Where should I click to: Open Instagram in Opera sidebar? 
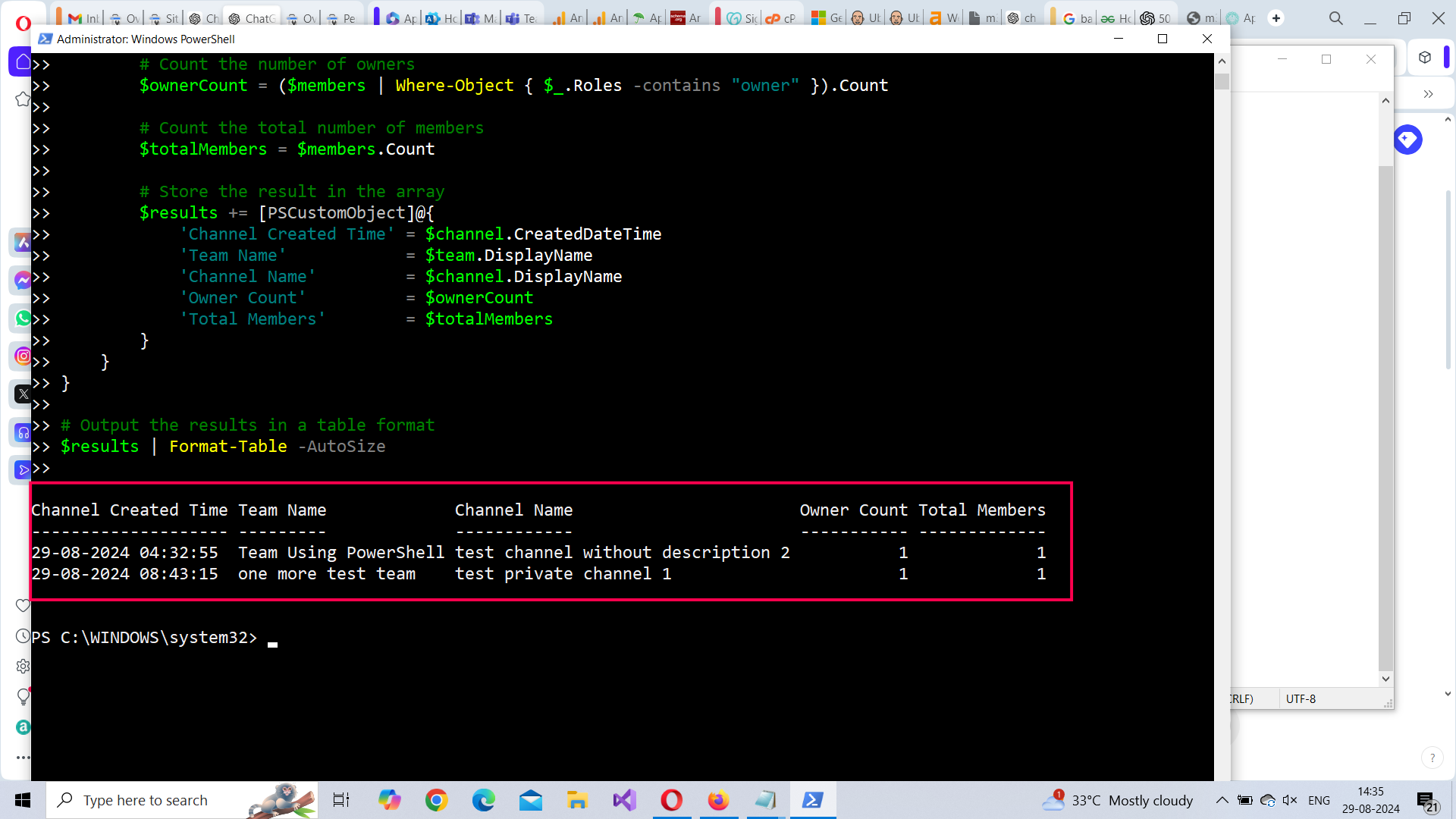click(x=23, y=356)
